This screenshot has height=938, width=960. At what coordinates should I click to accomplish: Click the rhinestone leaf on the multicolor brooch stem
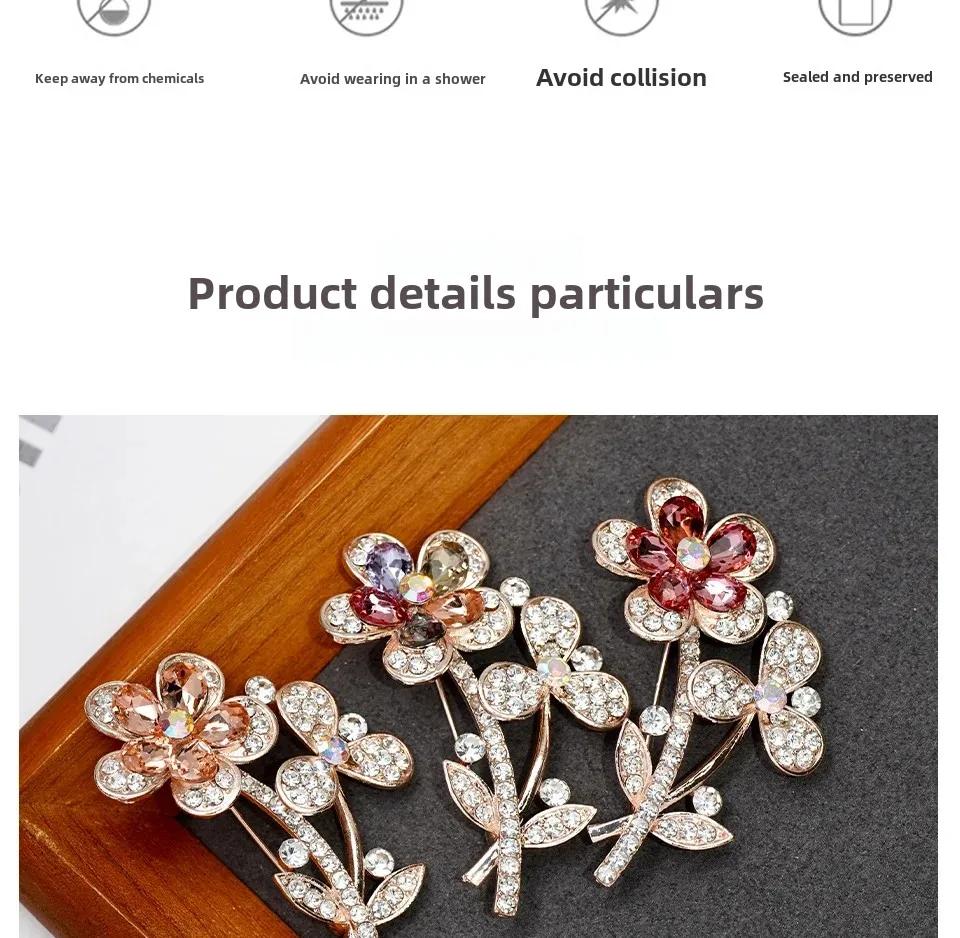pyautogui.click(x=473, y=791)
